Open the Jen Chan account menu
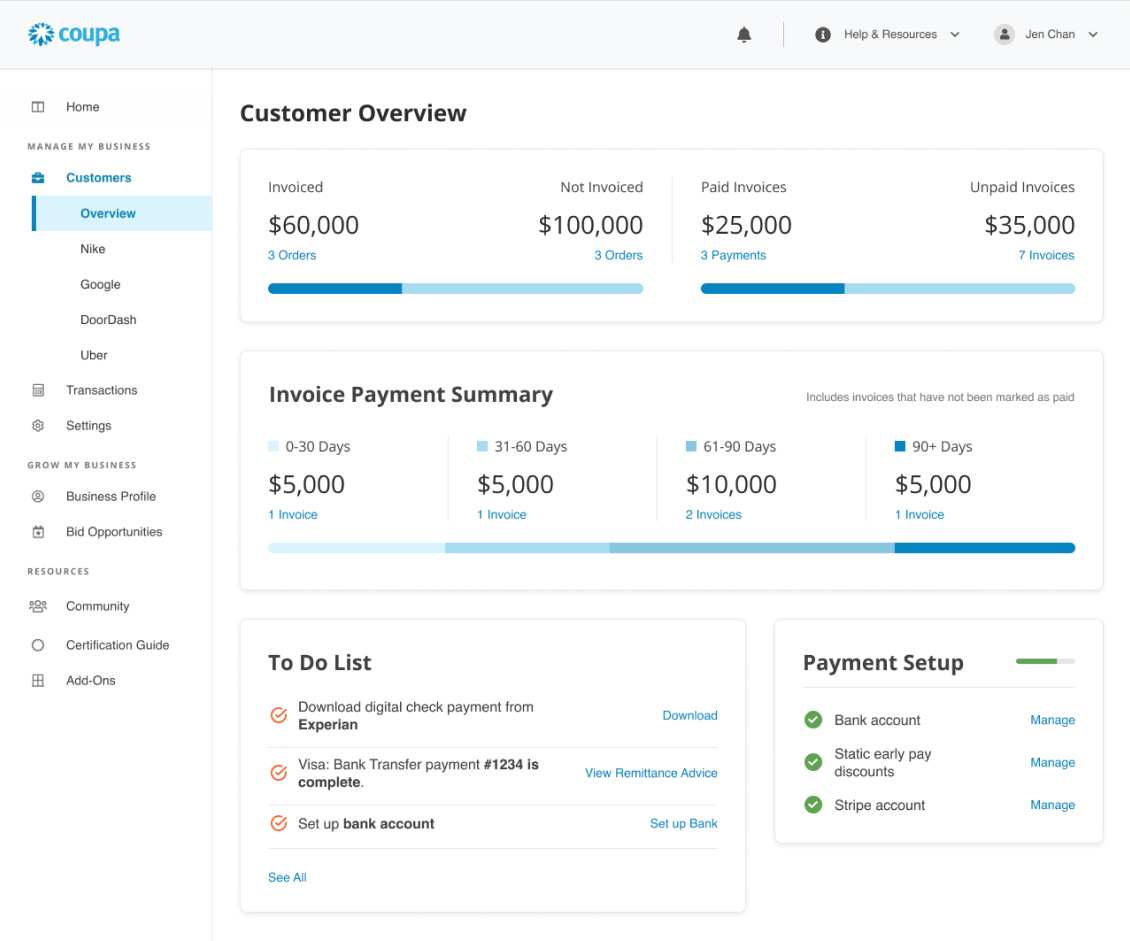Image resolution: width=1130 pixels, height=941 pixels. click(x=1048, y=35)
